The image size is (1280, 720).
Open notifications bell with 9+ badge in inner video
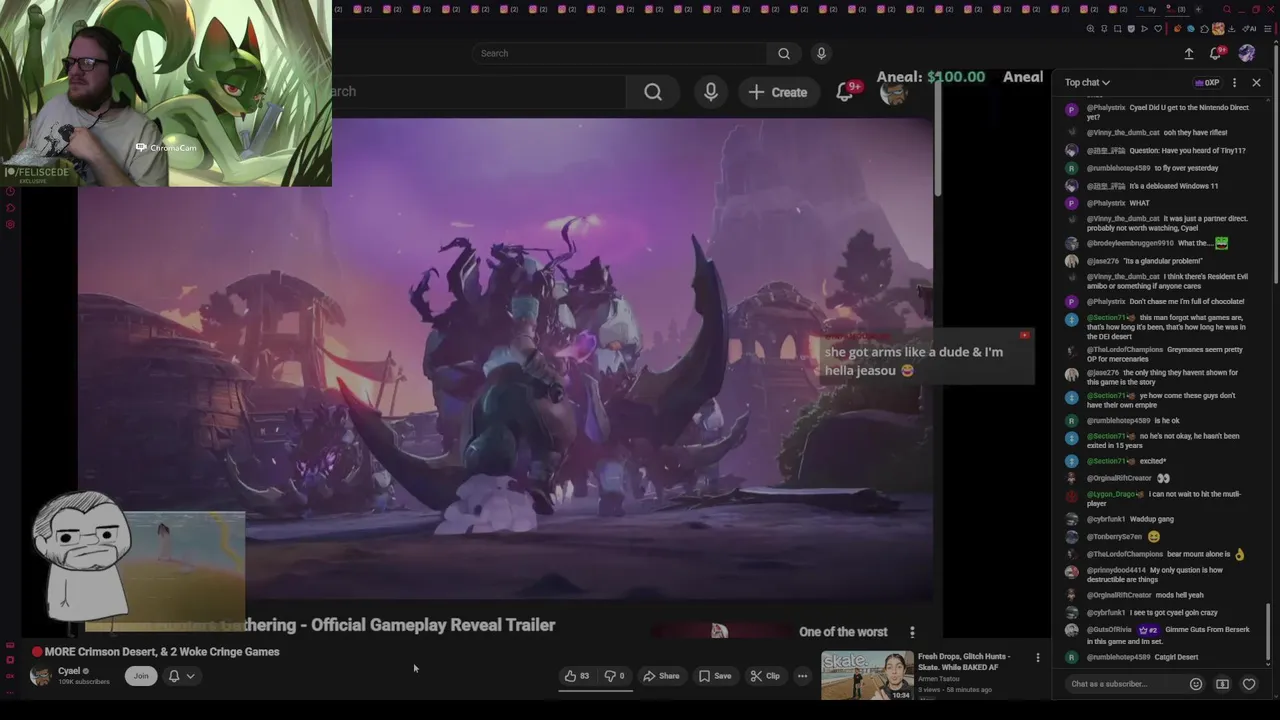[x=846, y=92]
